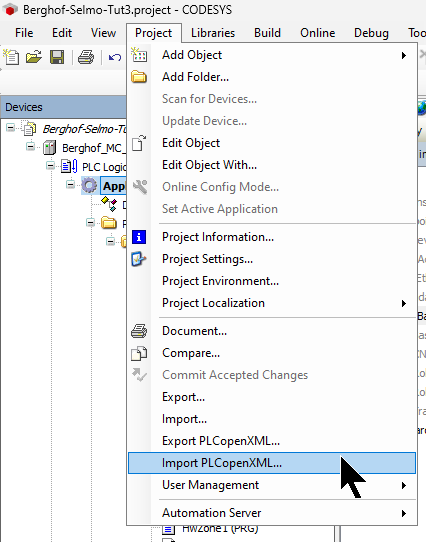
Task: Open the Build menu
Action: 267,33
